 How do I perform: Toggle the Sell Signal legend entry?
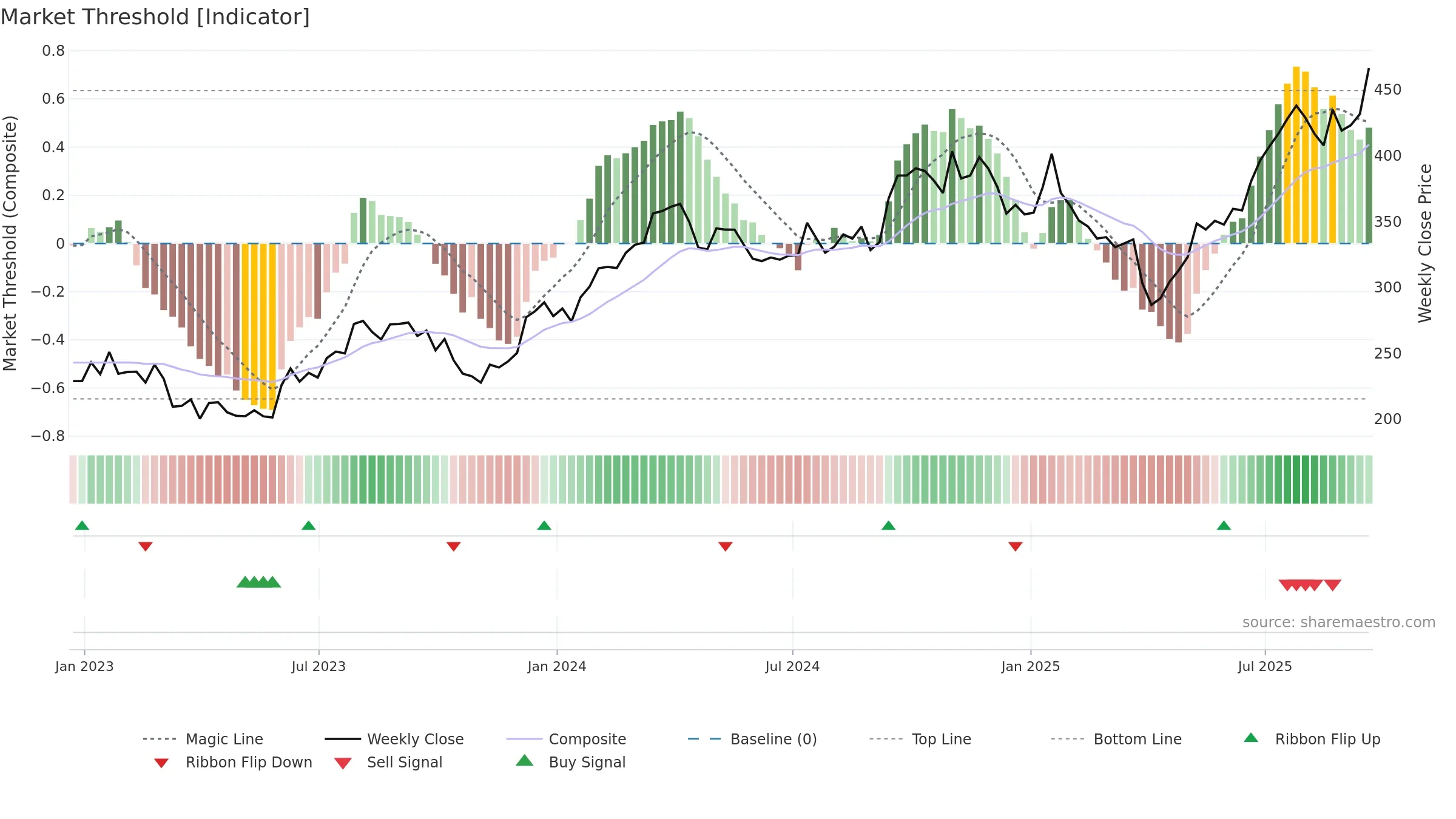pos(388,762)
